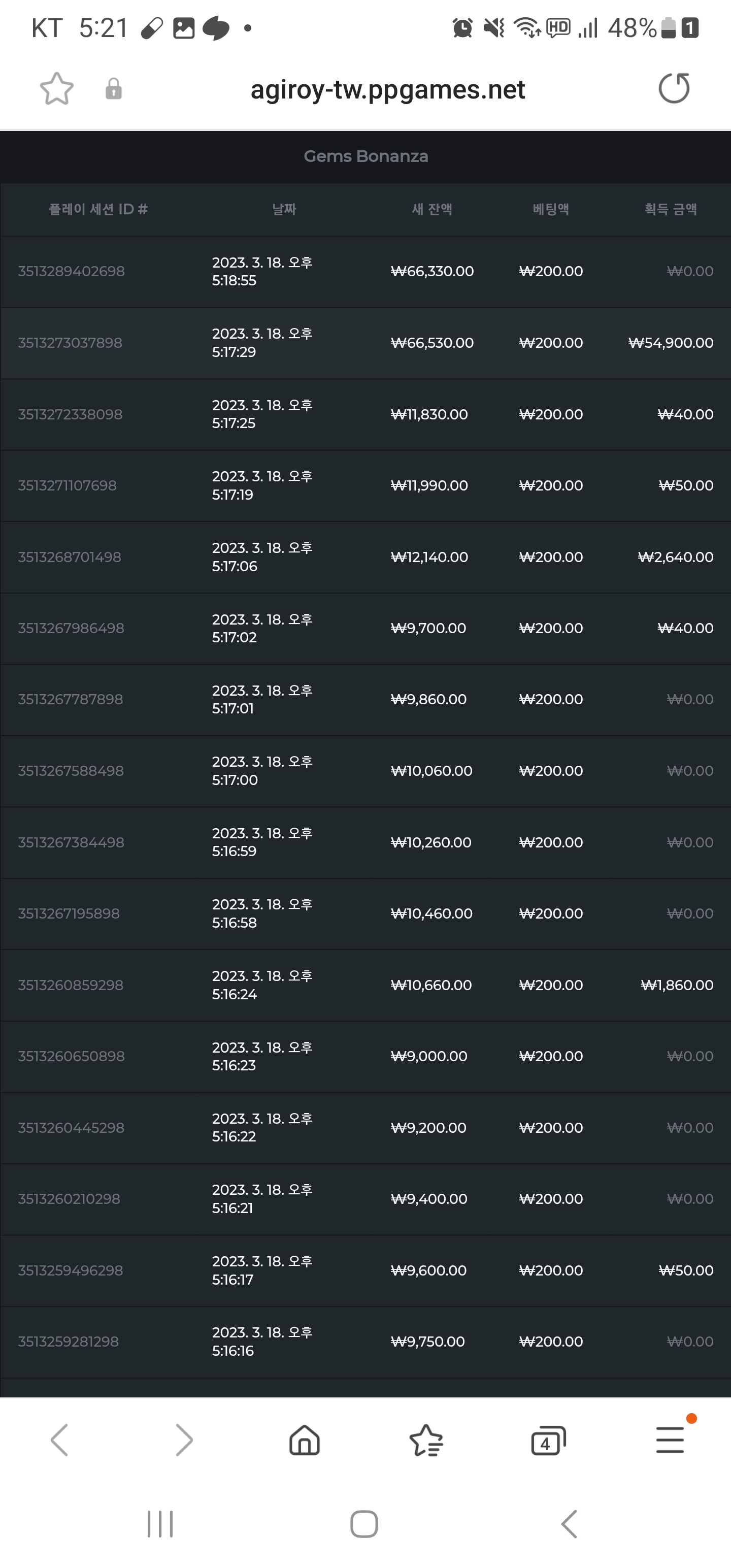Tap the Gems Bonanza title bar

coord(365,156)
